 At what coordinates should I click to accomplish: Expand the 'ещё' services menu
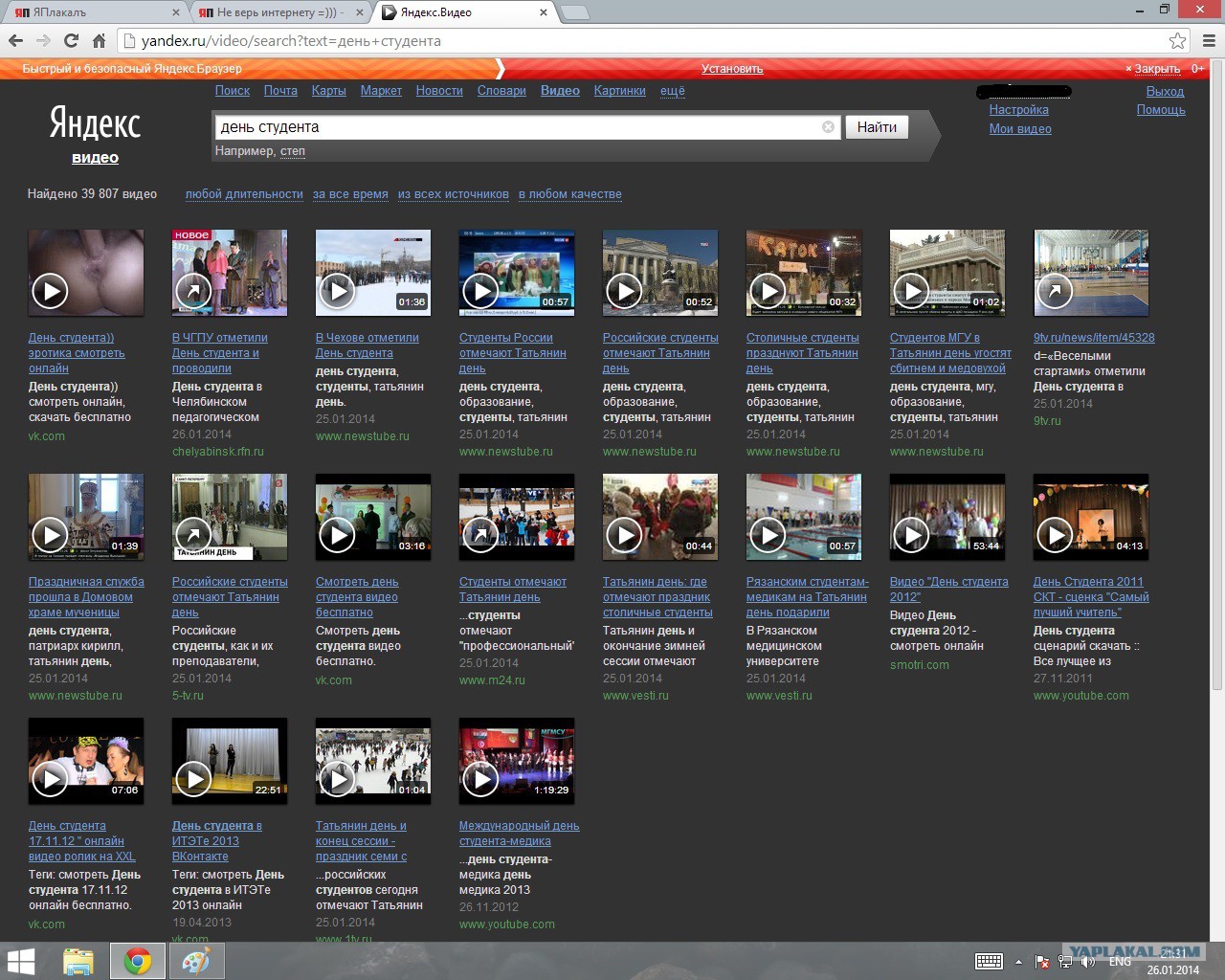(673, 91)
